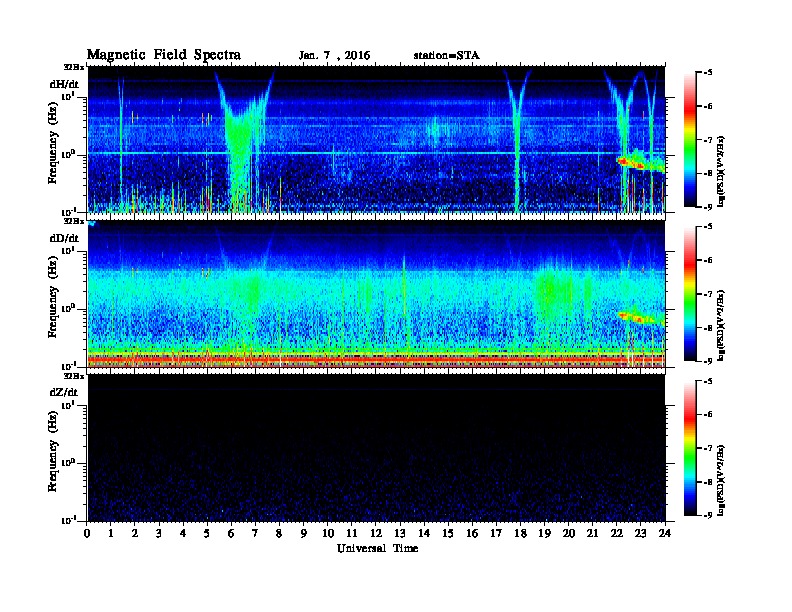Click the log(PSD) label beside dZ/dt colorbar

pos(722,480)
